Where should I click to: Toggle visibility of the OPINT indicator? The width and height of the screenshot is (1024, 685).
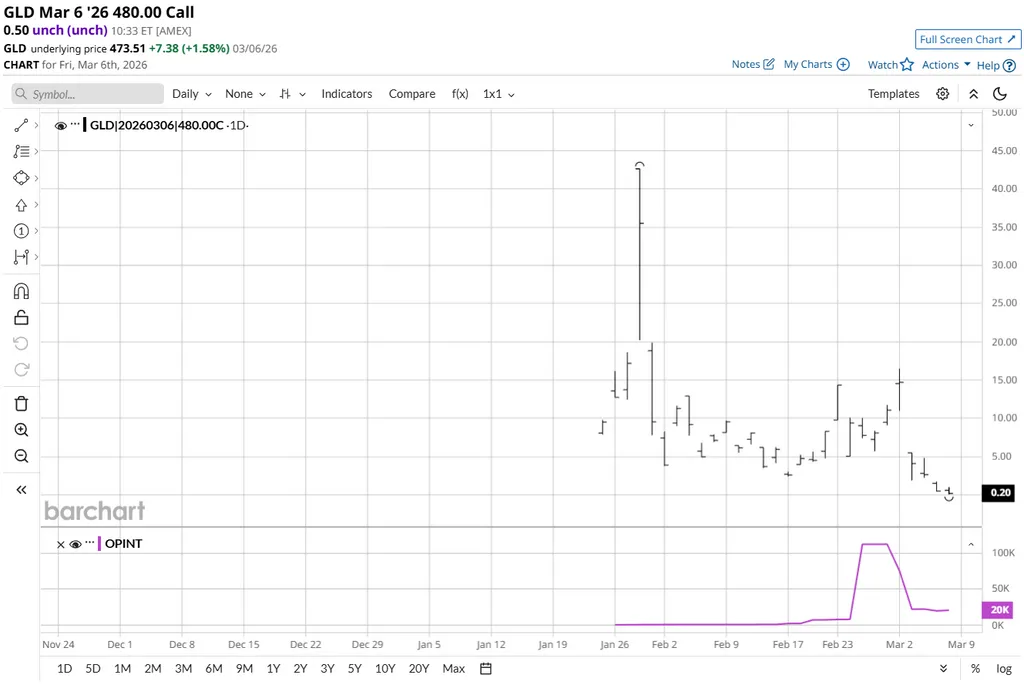(x=75, y=544)
